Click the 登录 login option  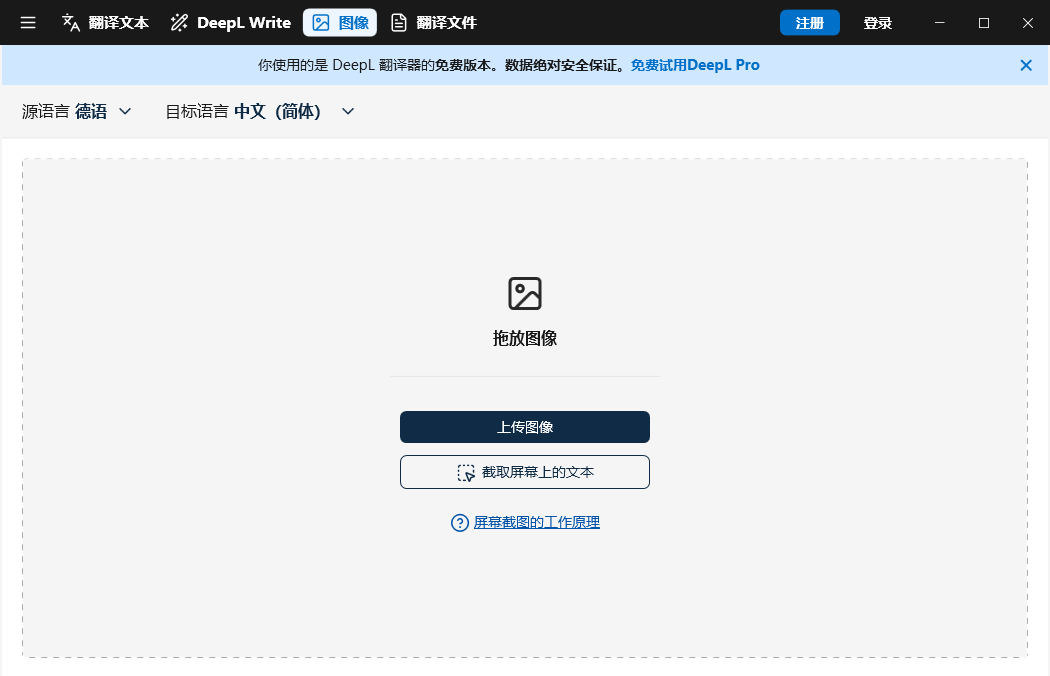click(x=877, y=22)
